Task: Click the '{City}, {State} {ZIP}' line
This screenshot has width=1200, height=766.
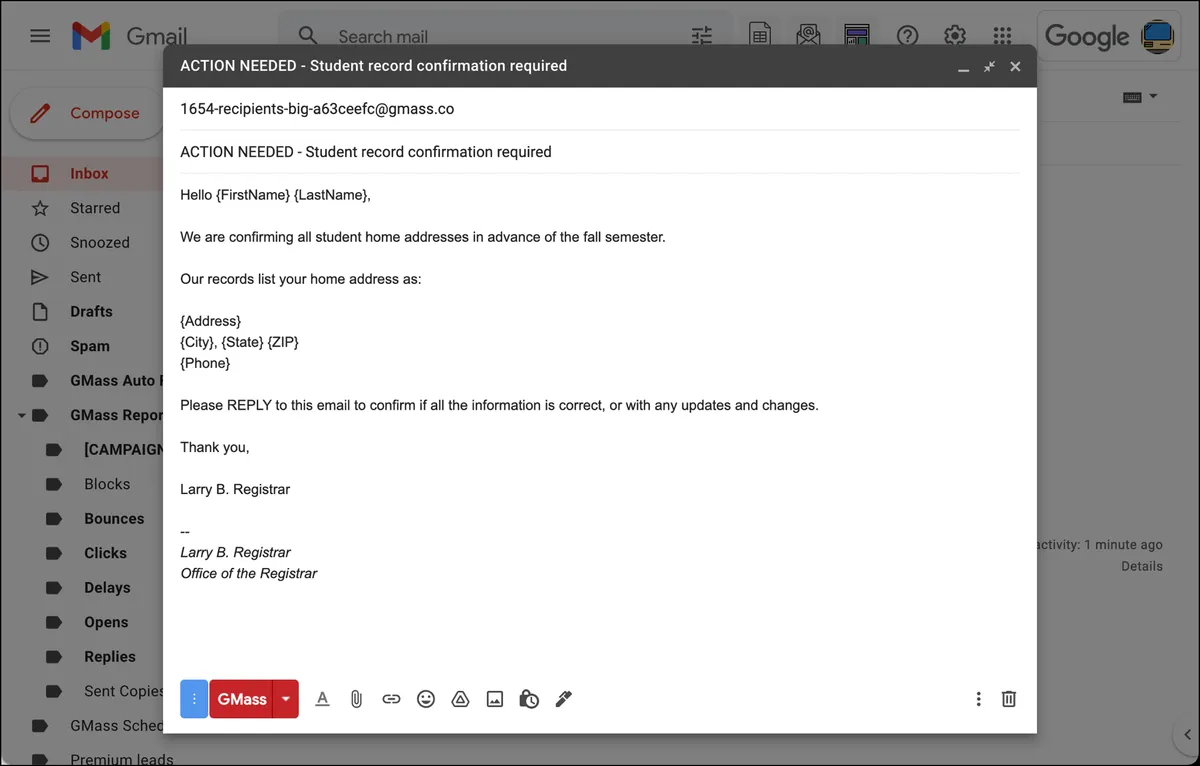Action: (x=240, y=342)
